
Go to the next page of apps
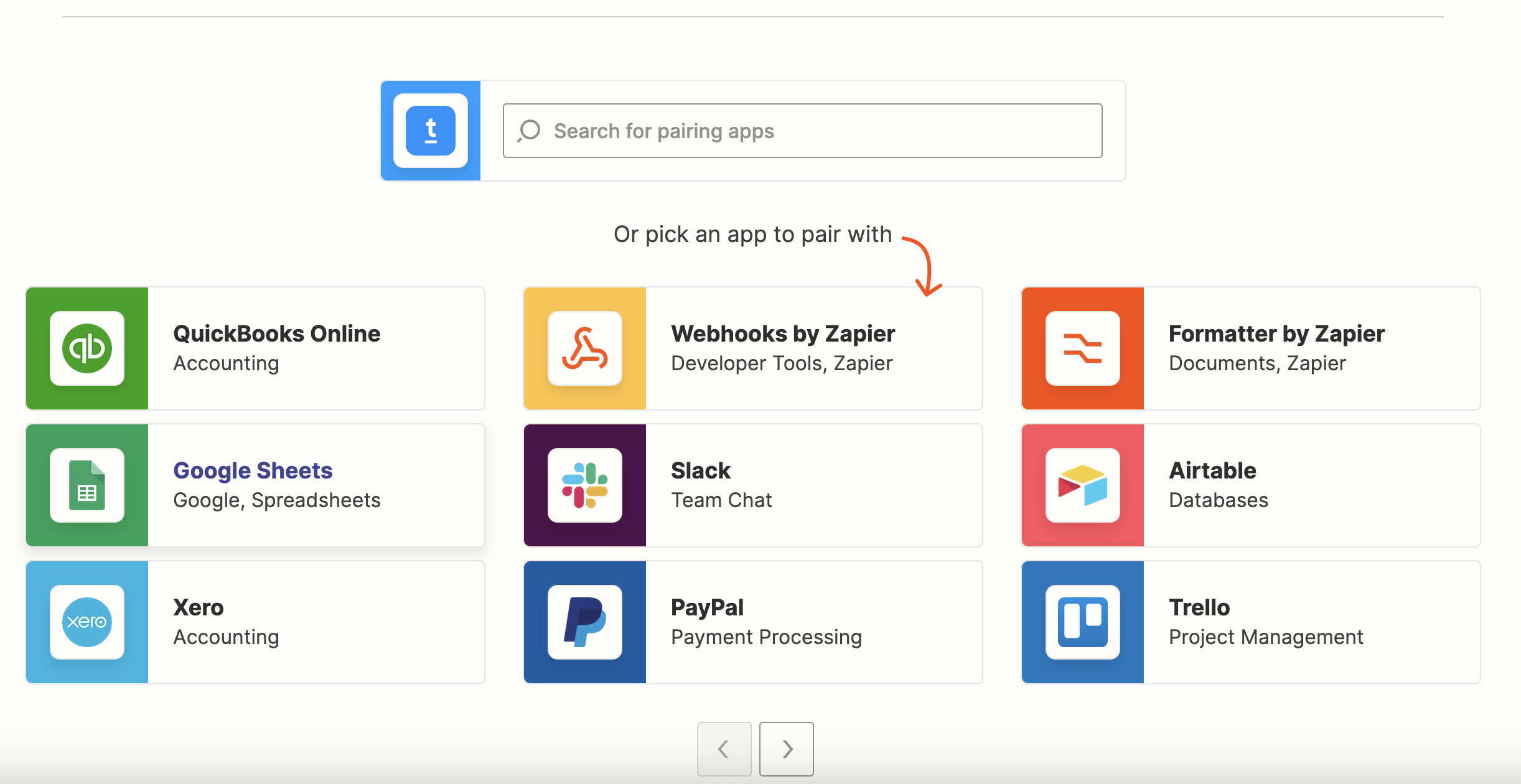click(787, 749)
